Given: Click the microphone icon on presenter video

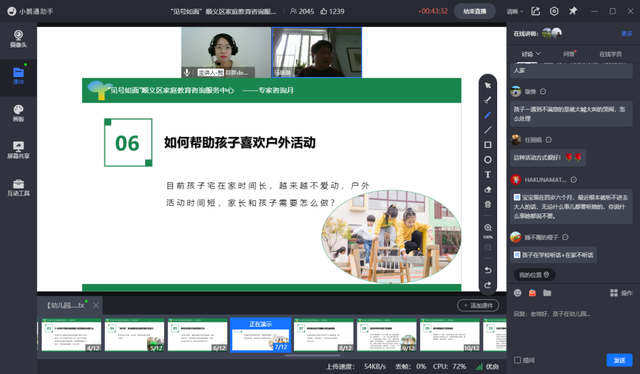Looking at the screenshot, I should pyautogui.click(x=187, y=72).
